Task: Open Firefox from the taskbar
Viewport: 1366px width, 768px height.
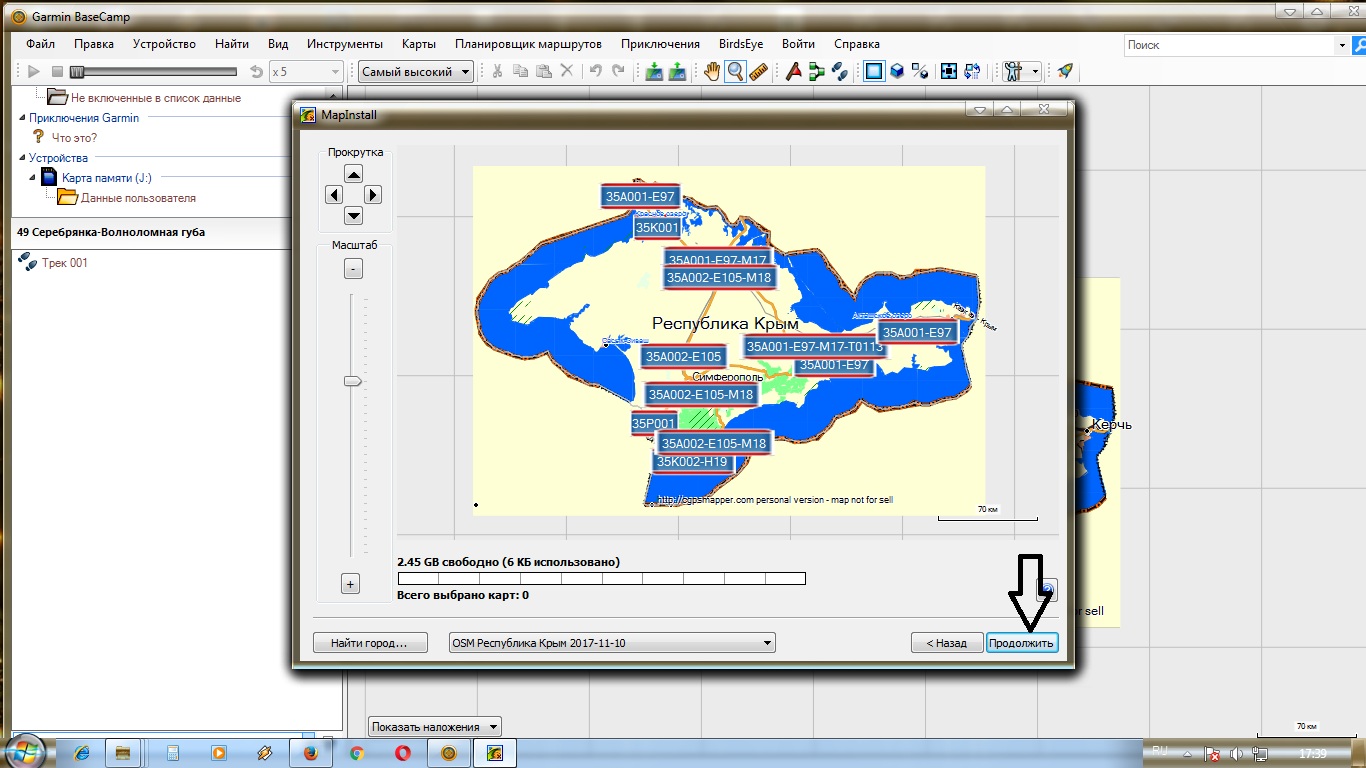Action: point(310,753)
